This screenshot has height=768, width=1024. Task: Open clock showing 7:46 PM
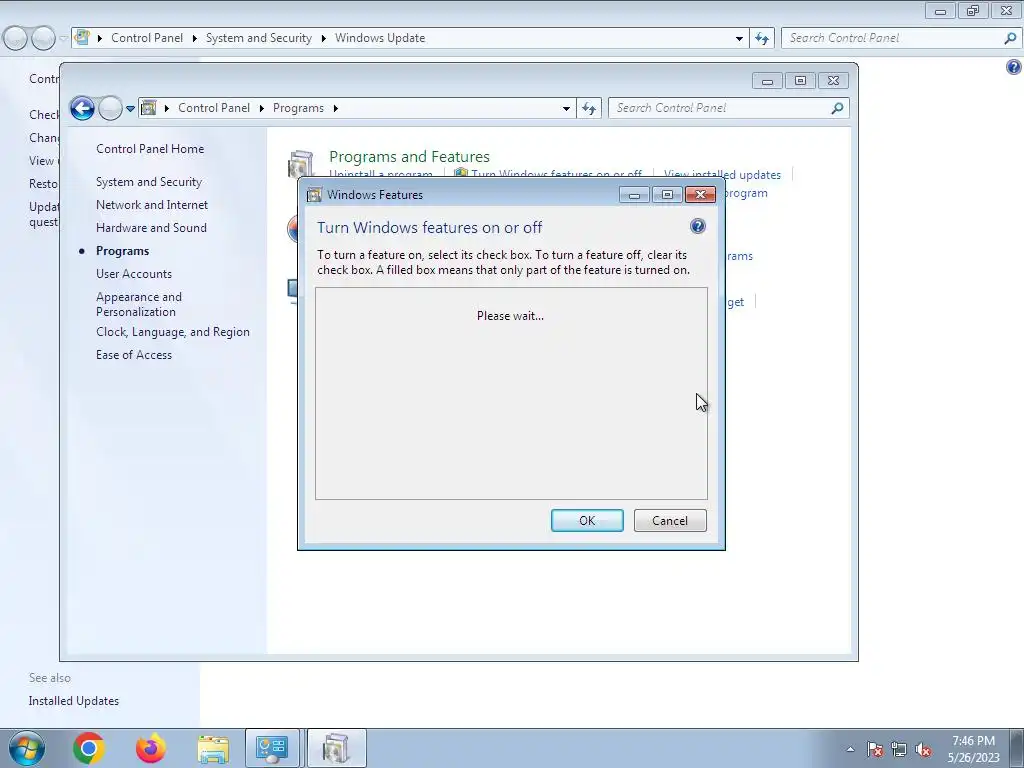[973, 749]
